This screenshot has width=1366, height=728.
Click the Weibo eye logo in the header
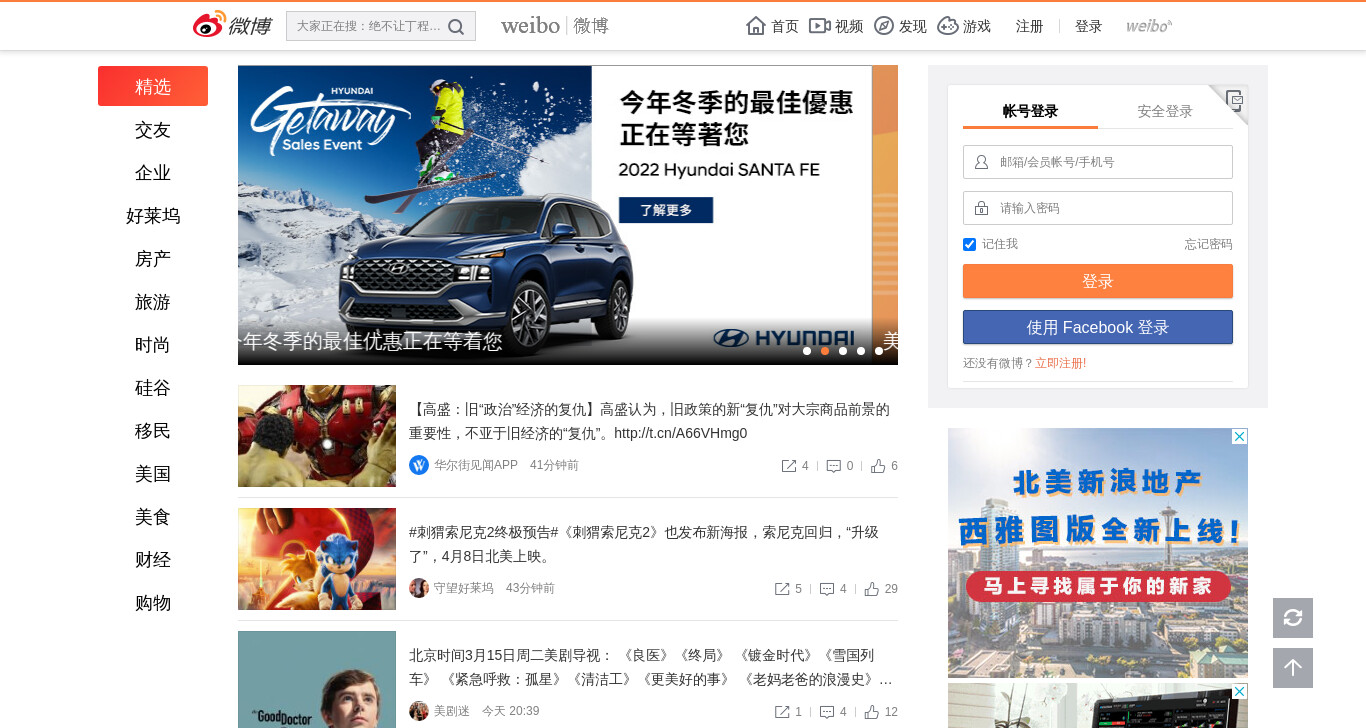(209, 25)
